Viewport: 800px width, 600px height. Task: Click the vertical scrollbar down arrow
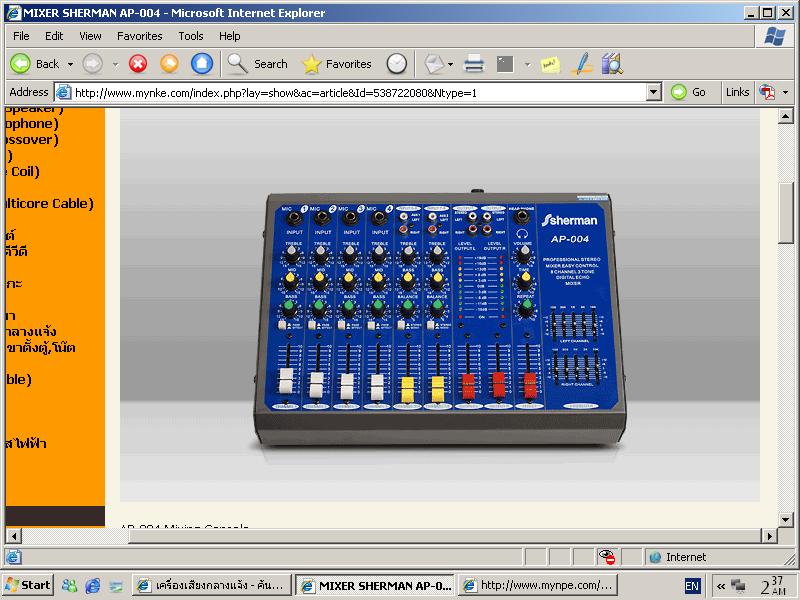[x=786, y=520]
